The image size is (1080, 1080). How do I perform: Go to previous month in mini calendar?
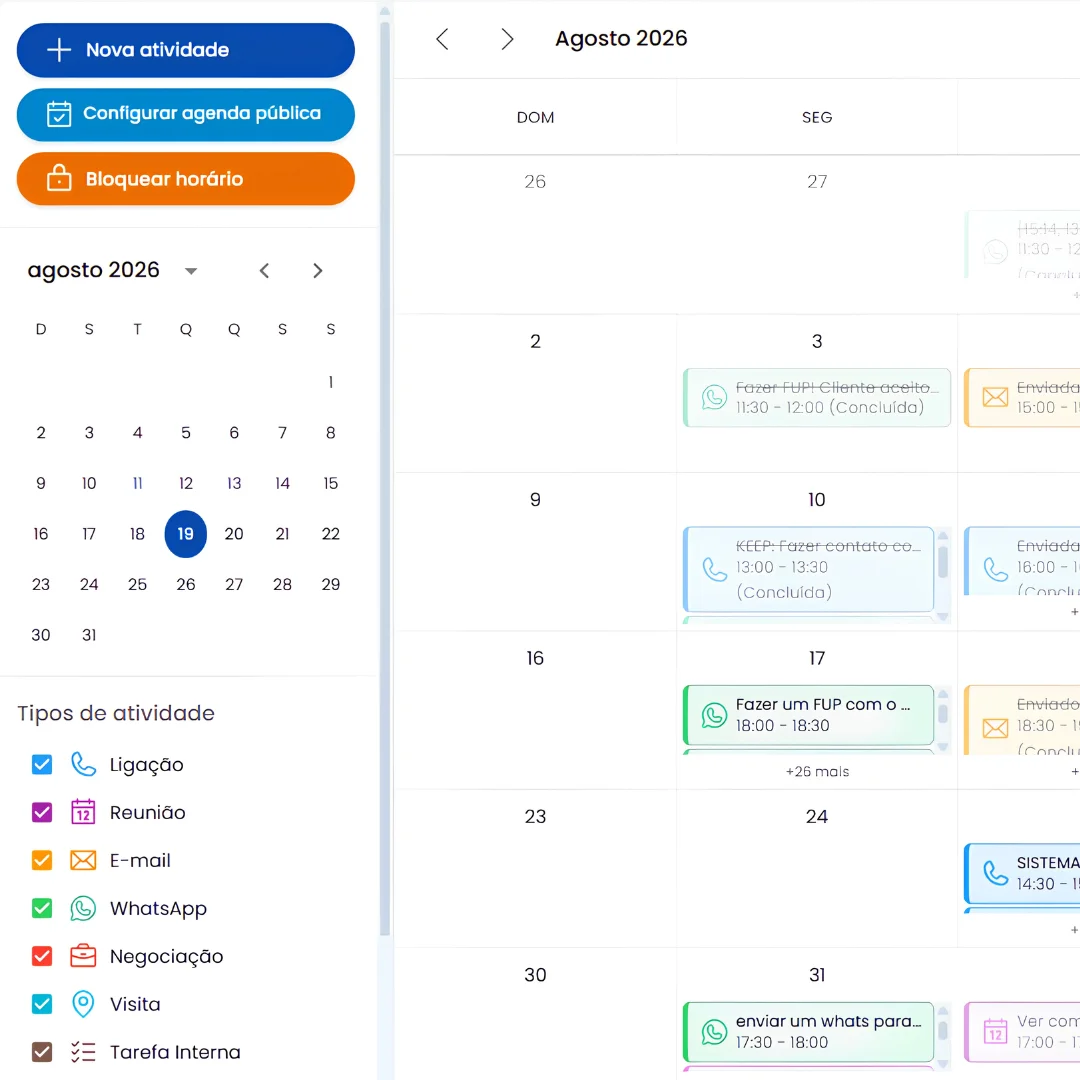point(264,271)
